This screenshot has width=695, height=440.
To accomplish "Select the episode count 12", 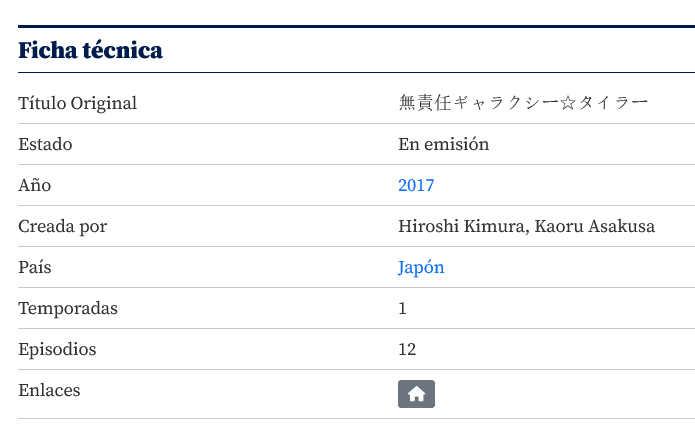I will (x=407, y=350).
